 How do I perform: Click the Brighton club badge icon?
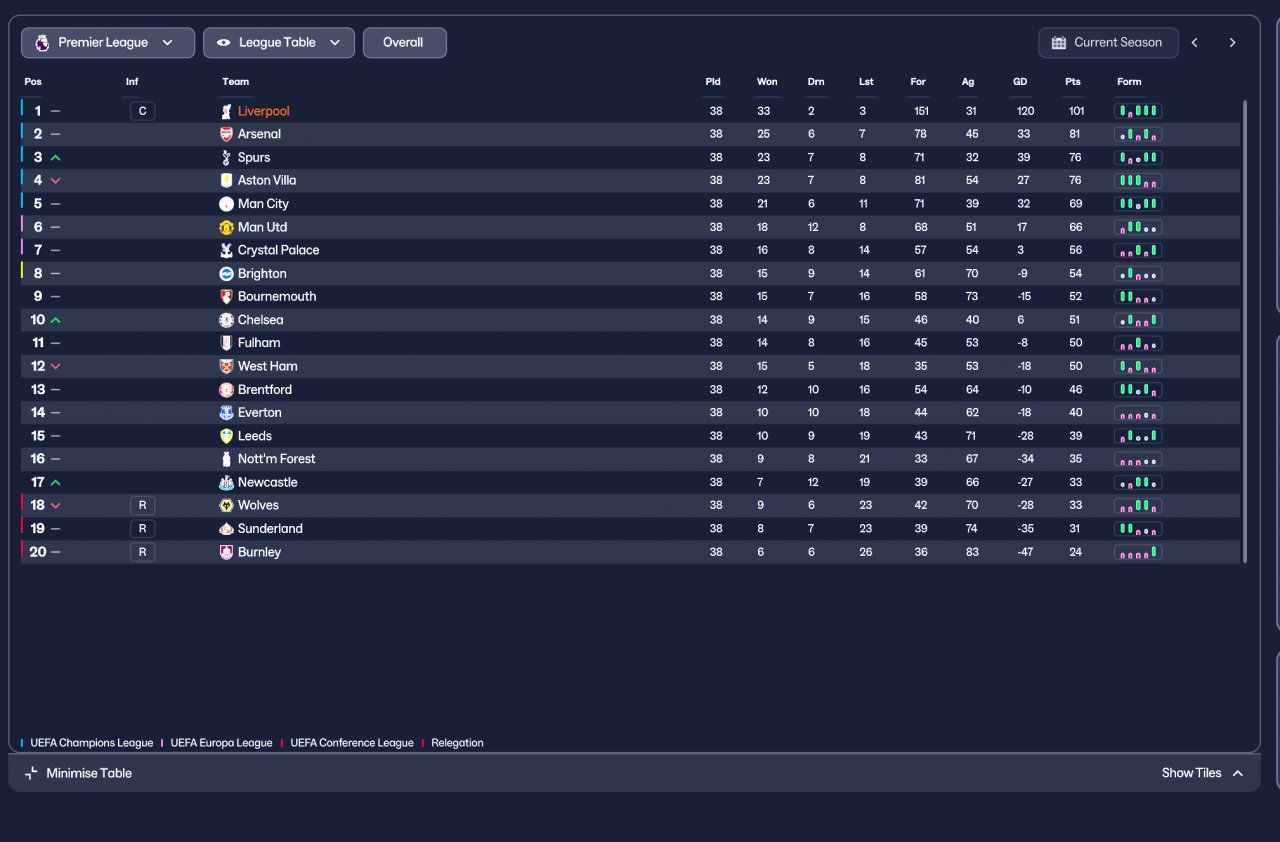pyautogui.click(x=226, y=273)
